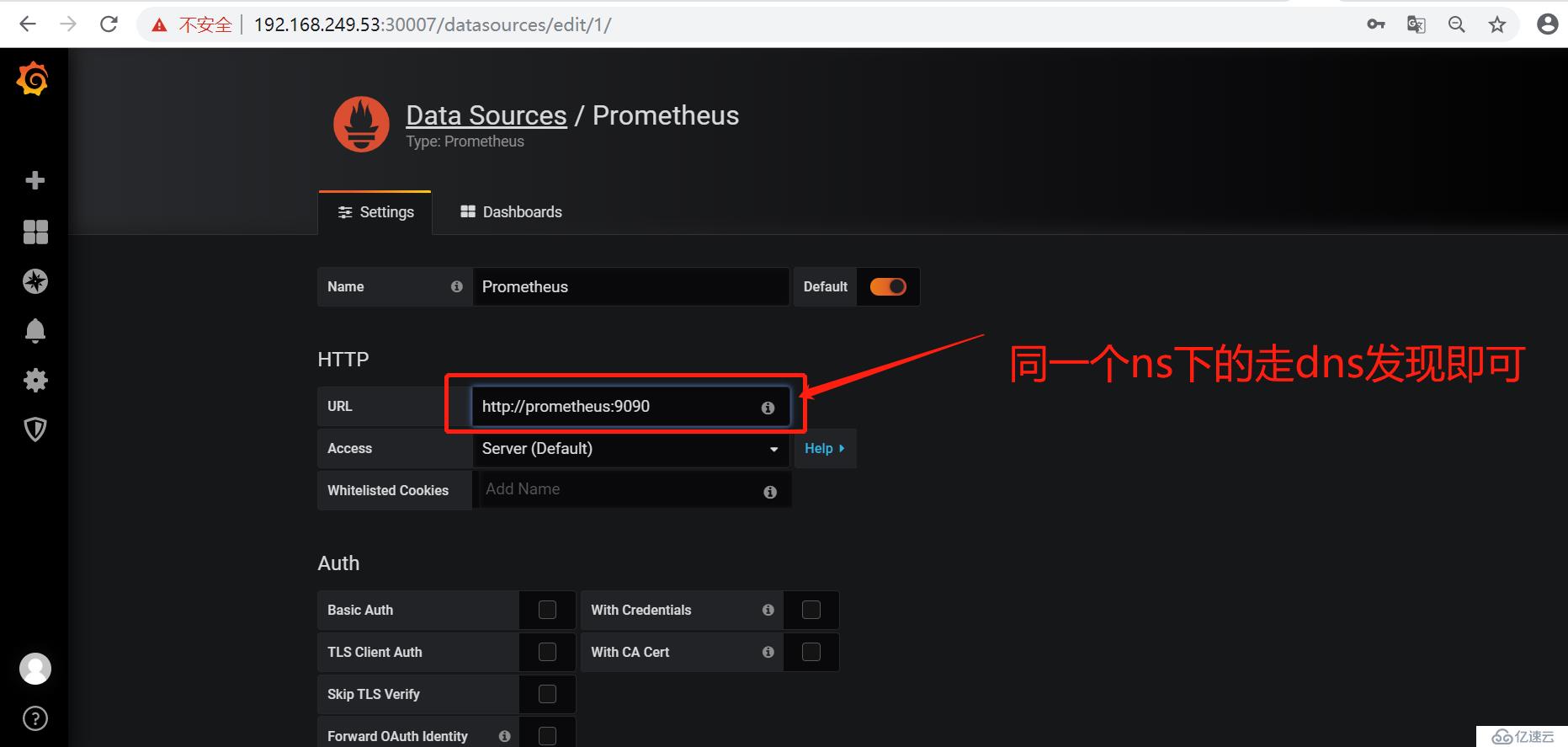This screenshot has width=1568, height=747.
Task: Click the With CA Cert info icon
Action: click(768, 652)
